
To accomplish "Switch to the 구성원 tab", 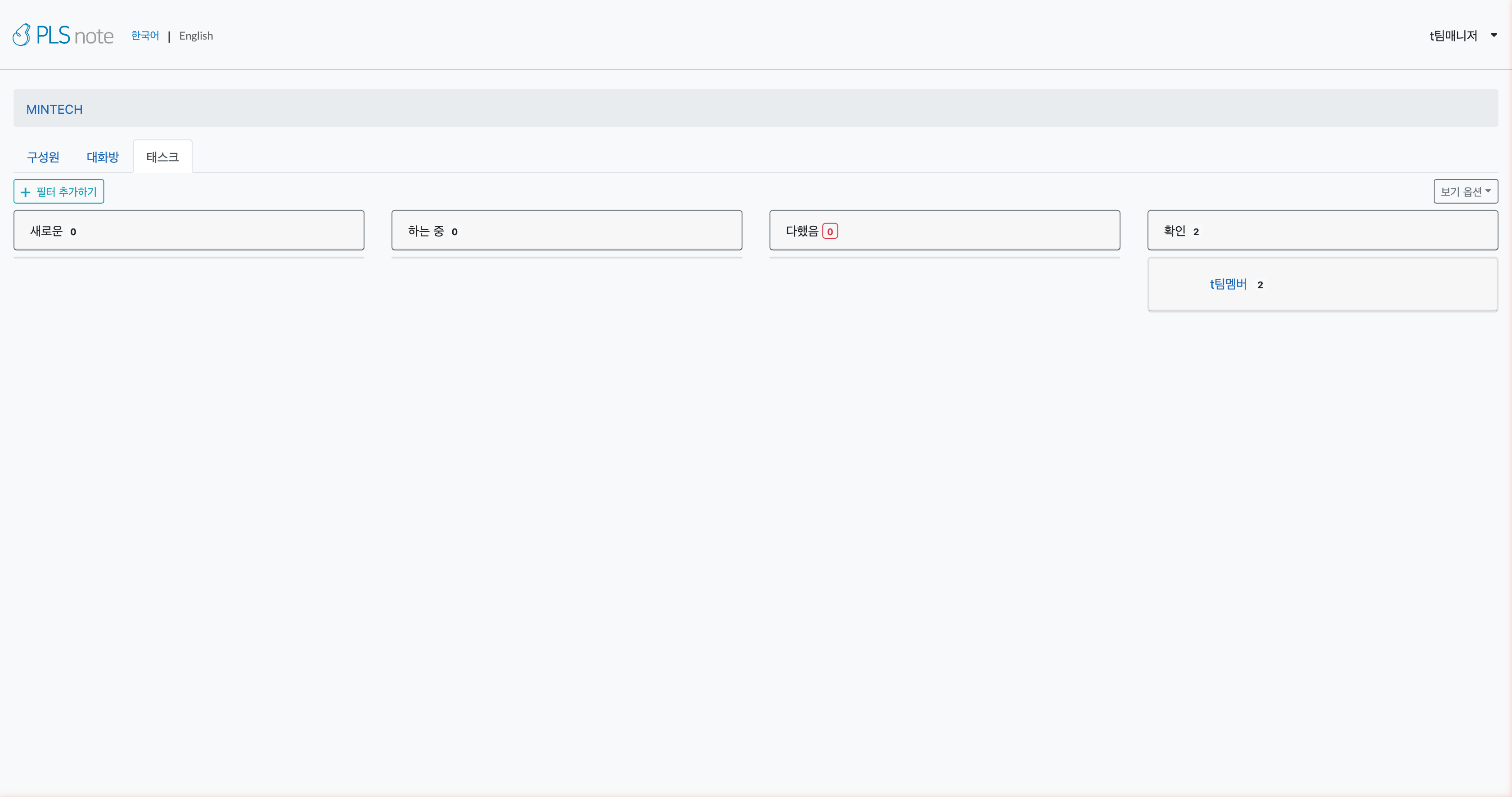I will pyautogui.click(x=43, y=157).
